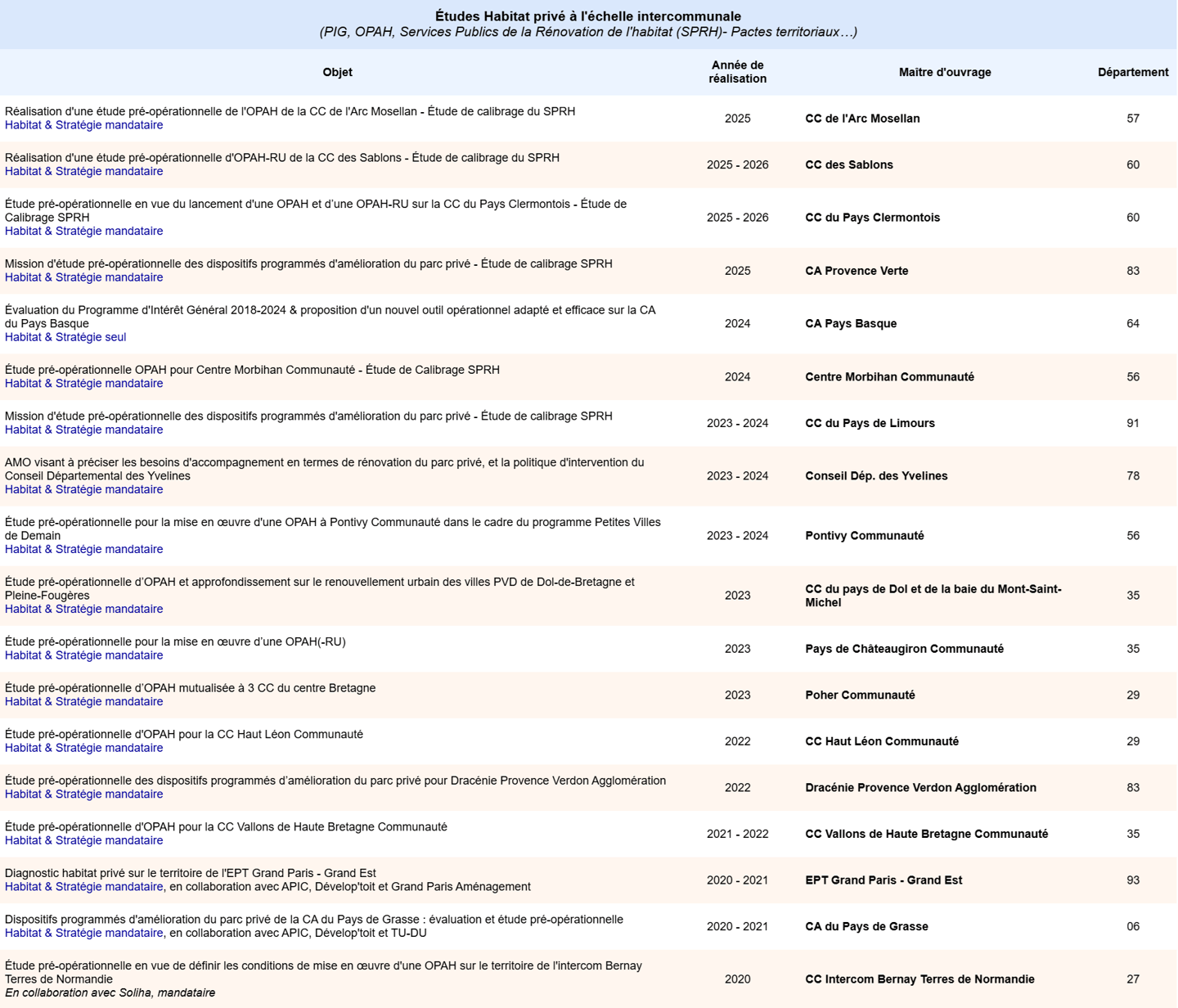Screen dimensions: 1178x1008
Task: Select the 'CA Pays Basque' client cell
Action: (x=851, y=323)
